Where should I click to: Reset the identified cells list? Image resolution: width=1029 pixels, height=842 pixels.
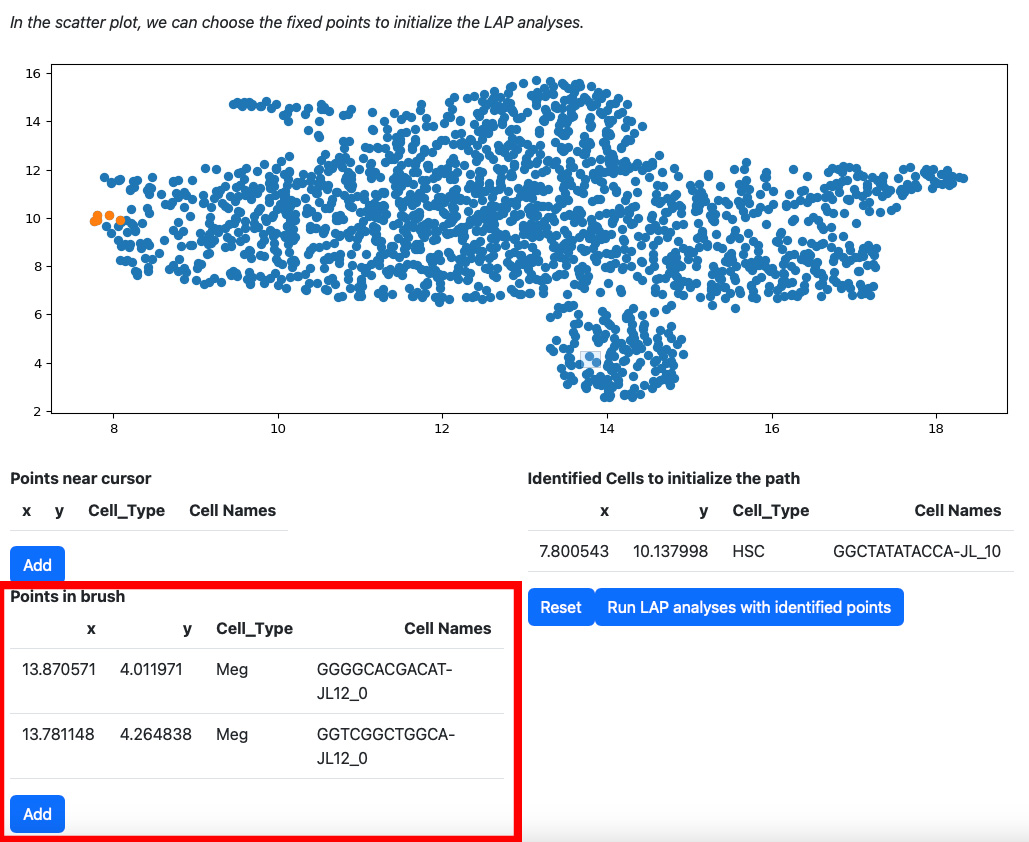click(561, 607)
